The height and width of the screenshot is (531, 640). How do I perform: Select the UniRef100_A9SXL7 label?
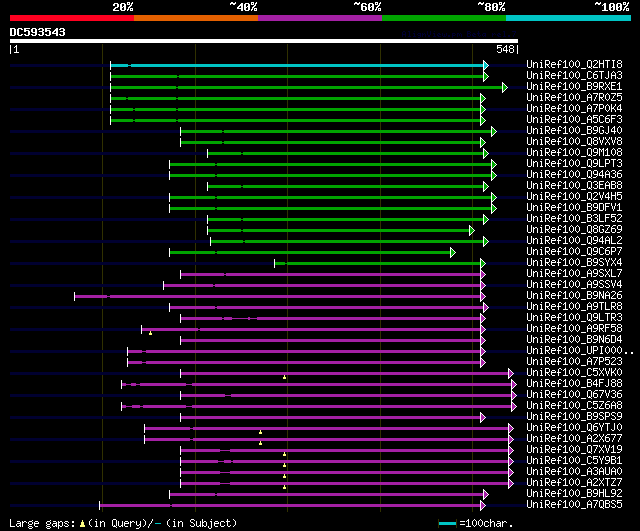(574, 274)
